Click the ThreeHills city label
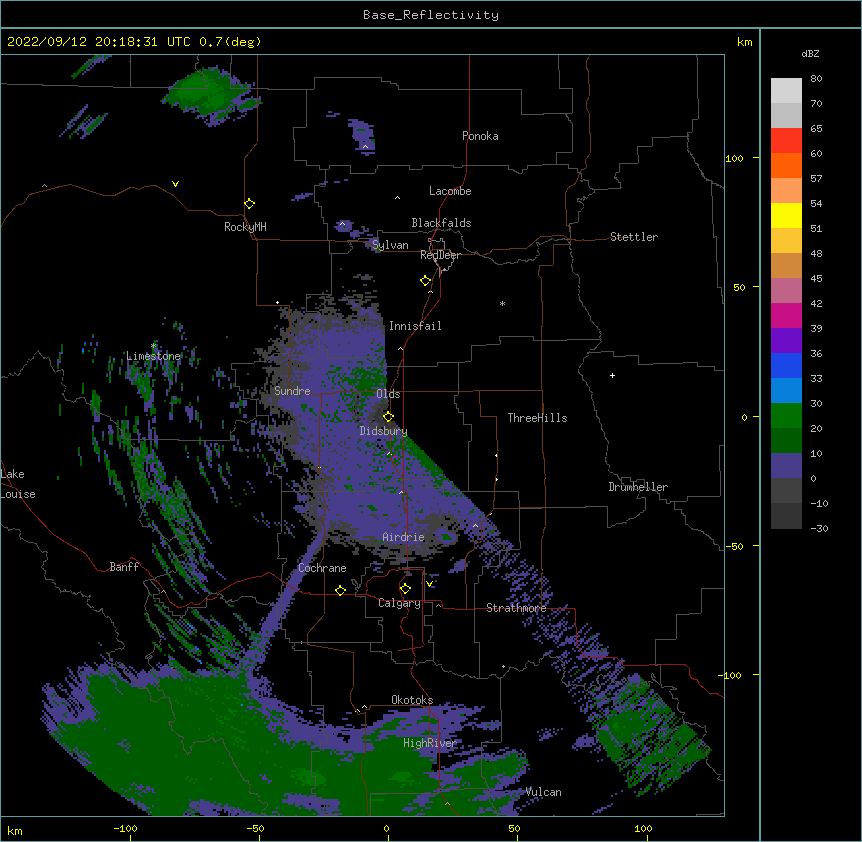 pyautogui.click(x=537, y=418)
